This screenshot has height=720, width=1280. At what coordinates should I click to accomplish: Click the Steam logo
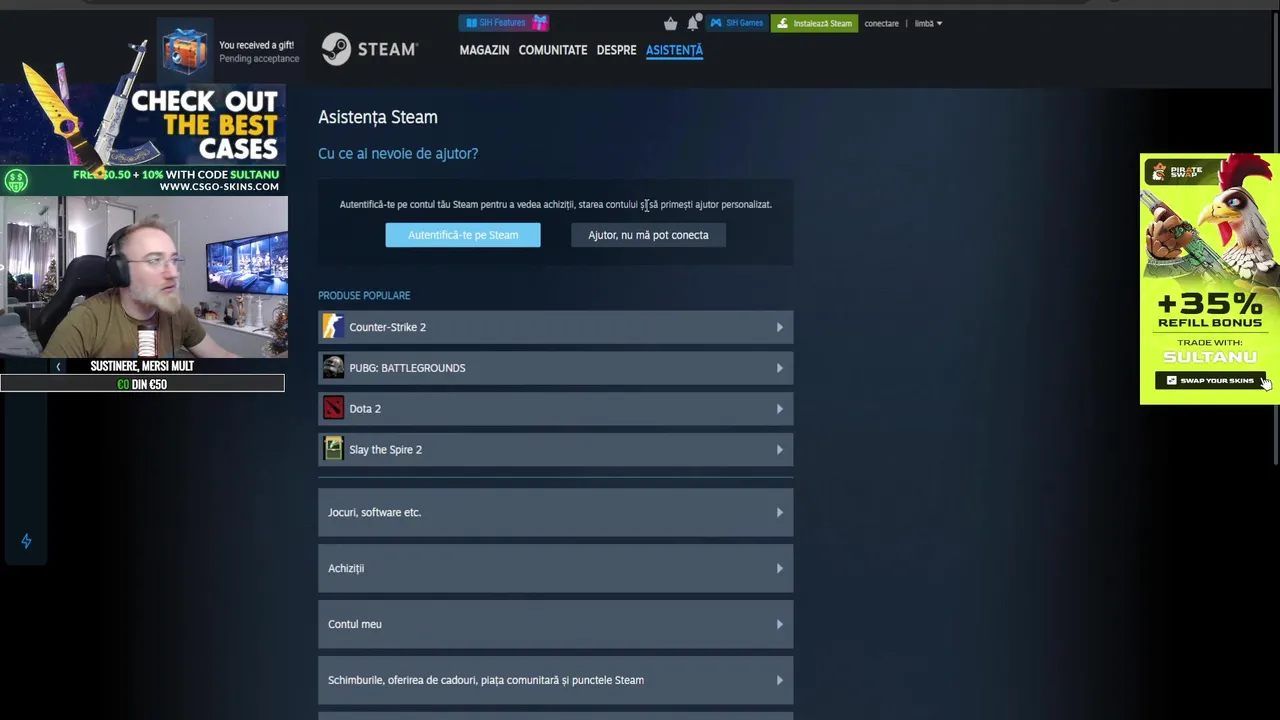(369, 49)
